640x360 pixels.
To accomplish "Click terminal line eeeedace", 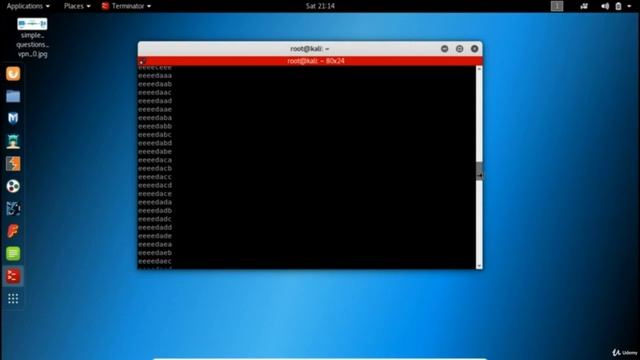I will click(x=155, y=194).
